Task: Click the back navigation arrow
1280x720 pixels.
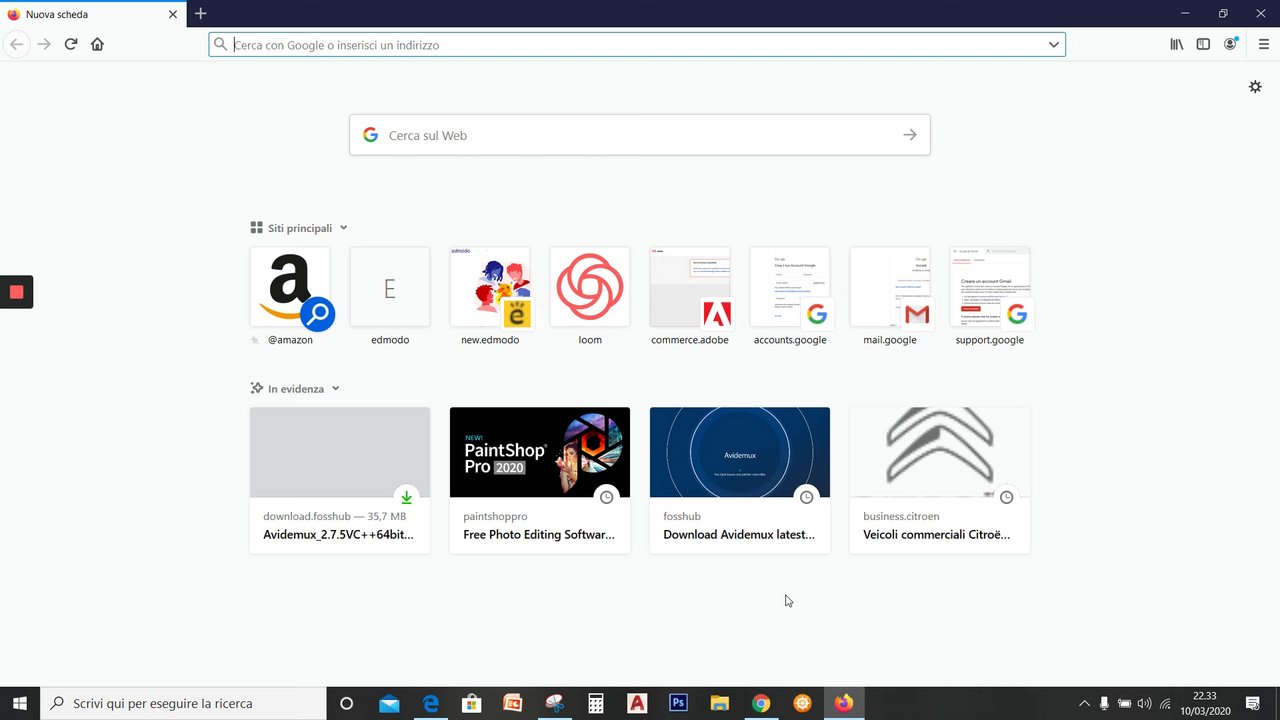Action: (x=16, y=44)
